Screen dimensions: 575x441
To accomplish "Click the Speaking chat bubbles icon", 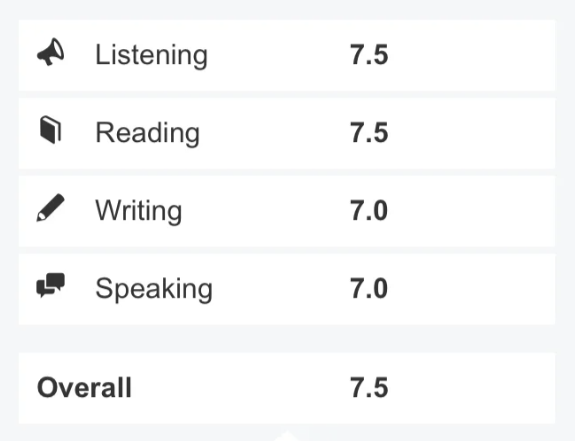I will tap(51, 285).
